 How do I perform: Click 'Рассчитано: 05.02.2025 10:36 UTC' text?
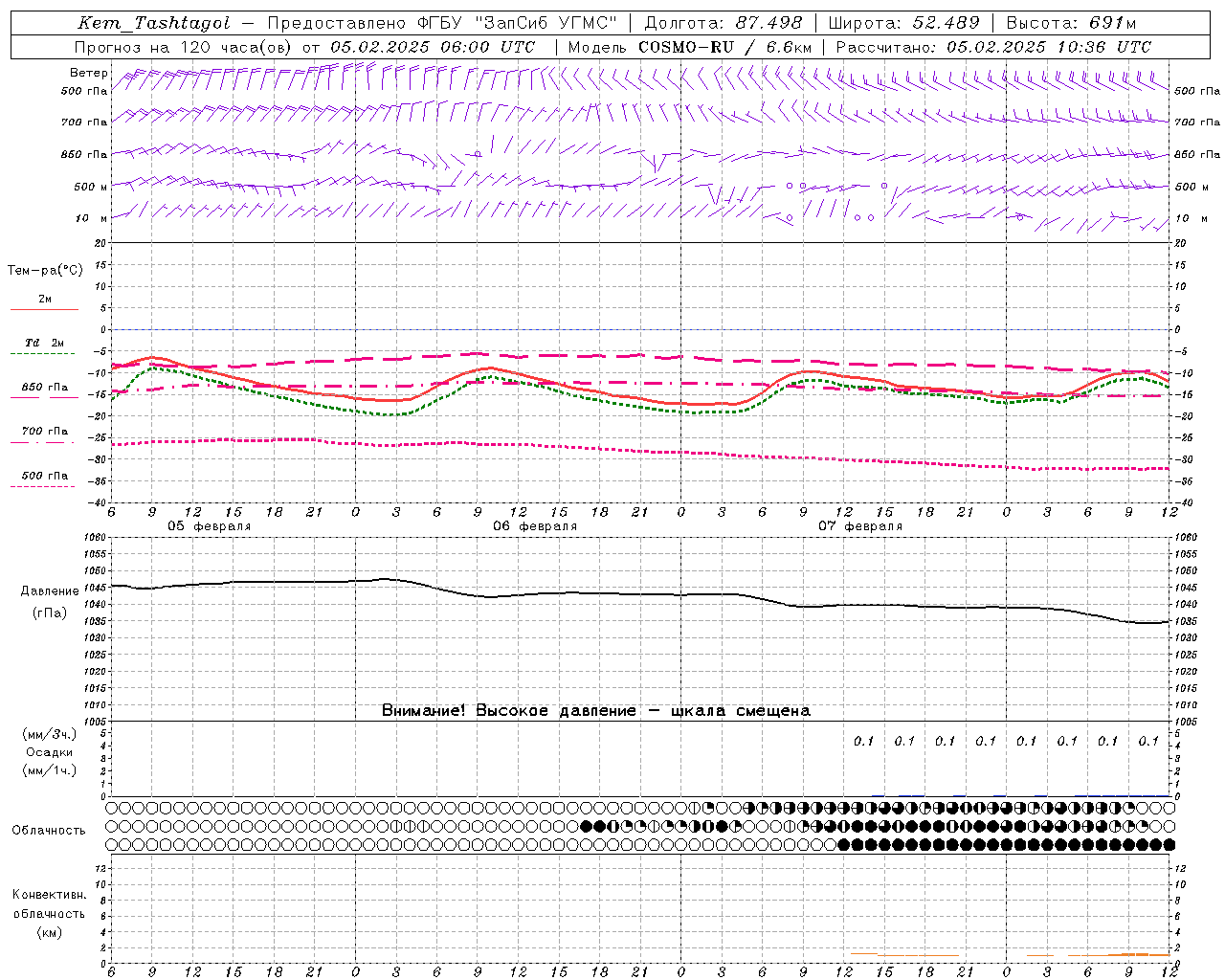click(x=993, y=47)
